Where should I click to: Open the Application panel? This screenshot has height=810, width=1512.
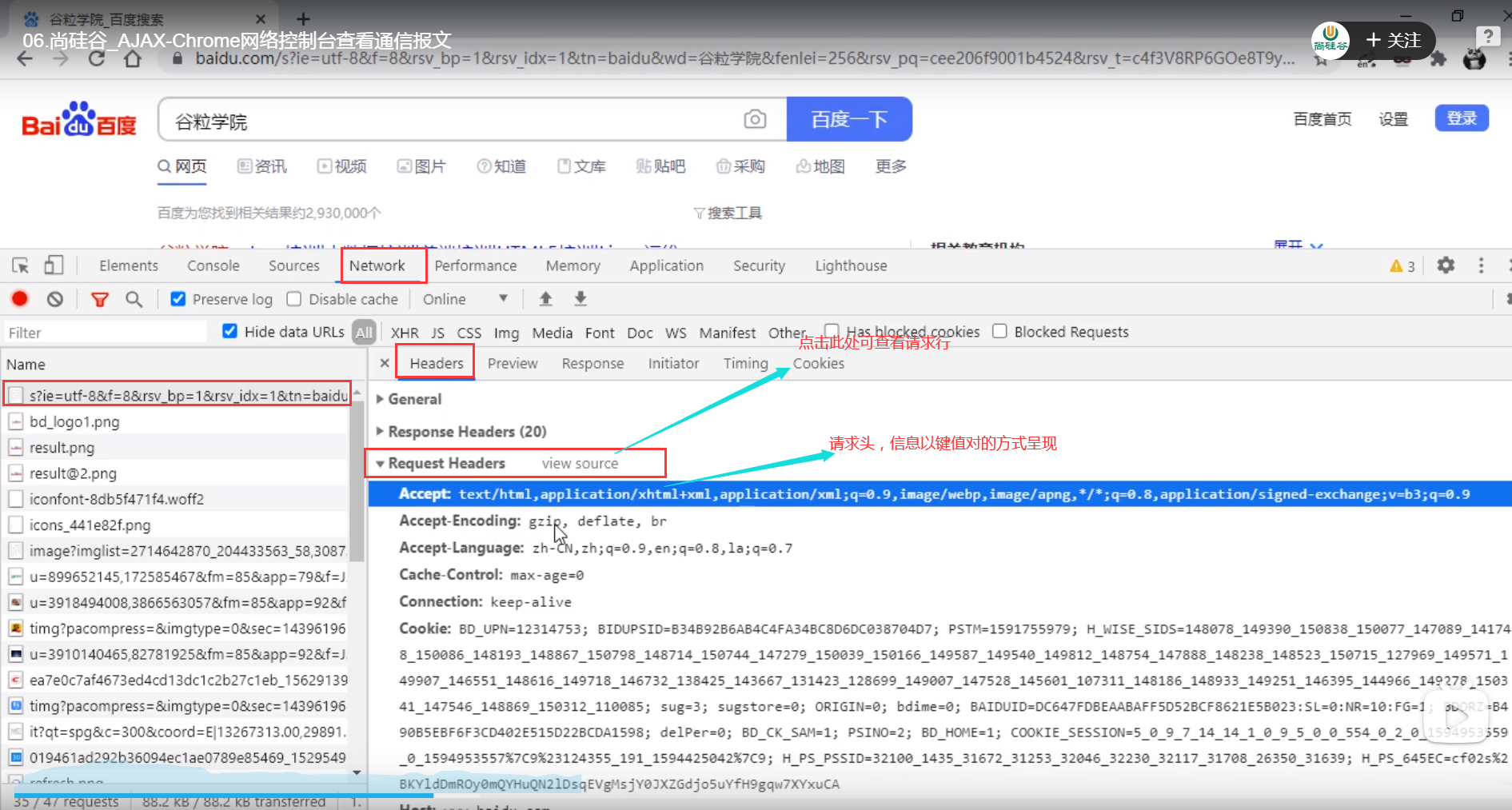click(x=667, y=265)
